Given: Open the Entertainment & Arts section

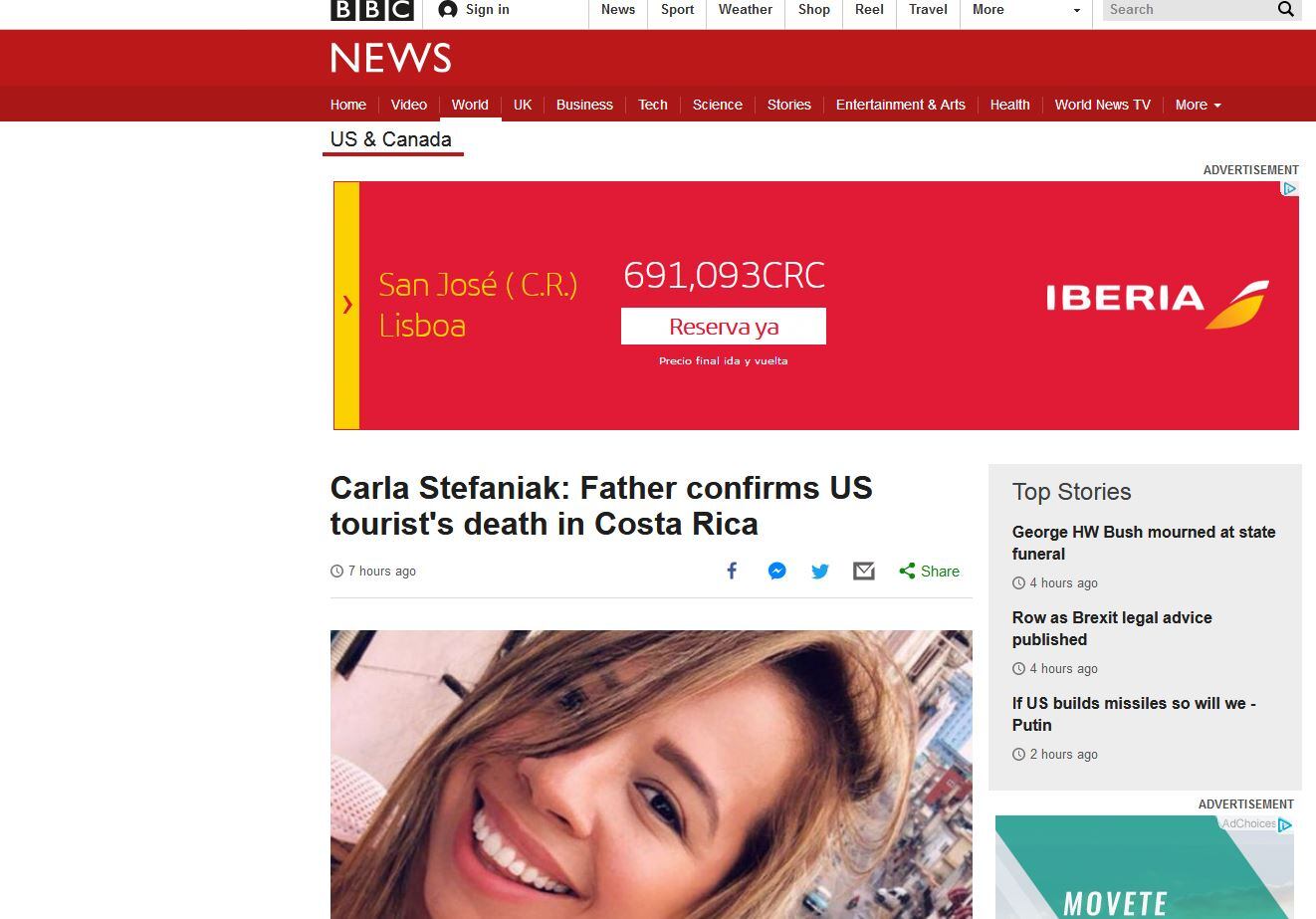Looking at the screenshot, I should tap(901, 105).
